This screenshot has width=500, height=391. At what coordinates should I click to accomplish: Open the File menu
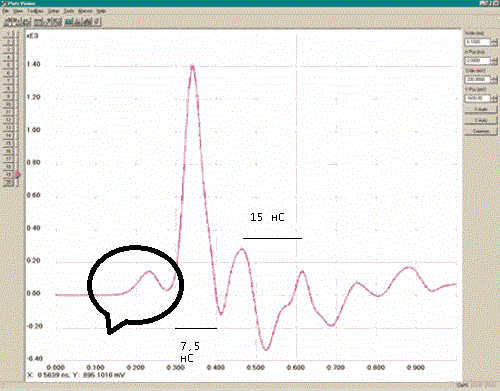(x=5, y=11)
